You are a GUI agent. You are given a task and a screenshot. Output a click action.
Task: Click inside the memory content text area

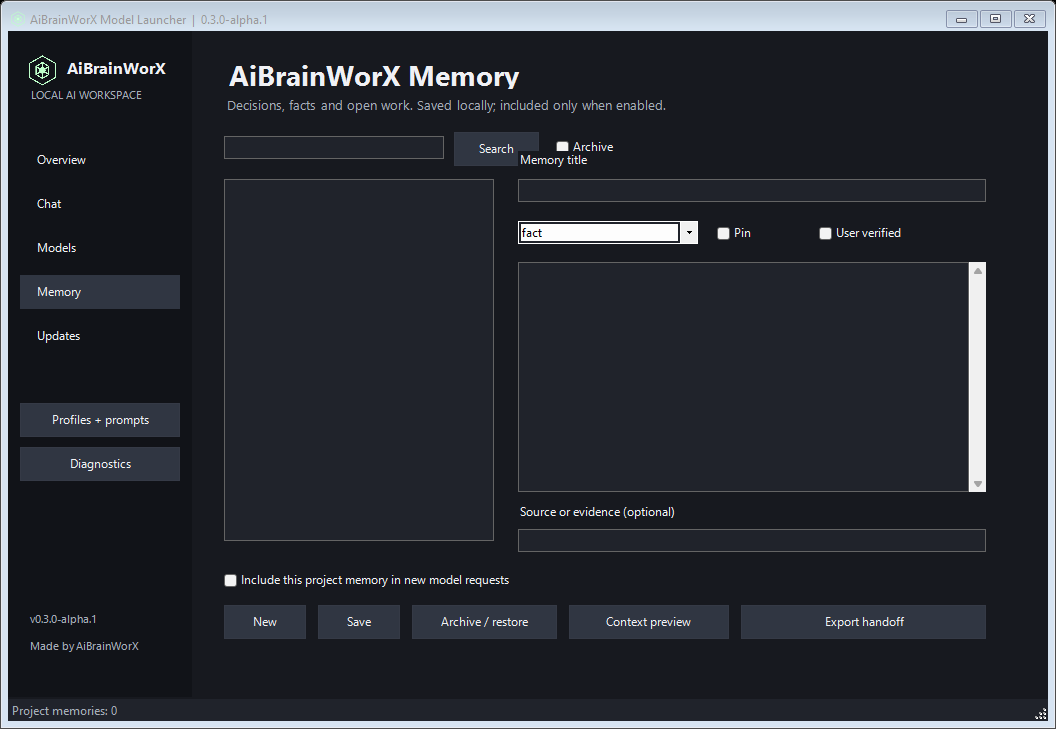tap(744, 377)
